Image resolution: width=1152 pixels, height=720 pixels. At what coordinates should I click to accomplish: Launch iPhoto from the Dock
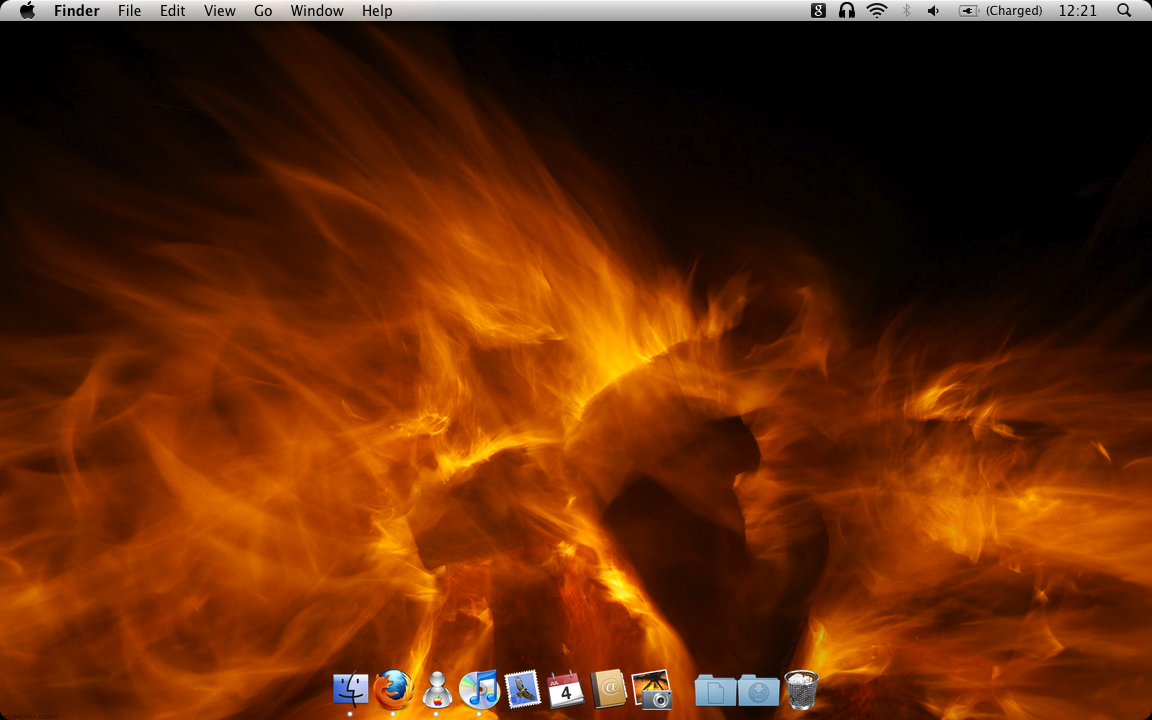coord(652,689)
